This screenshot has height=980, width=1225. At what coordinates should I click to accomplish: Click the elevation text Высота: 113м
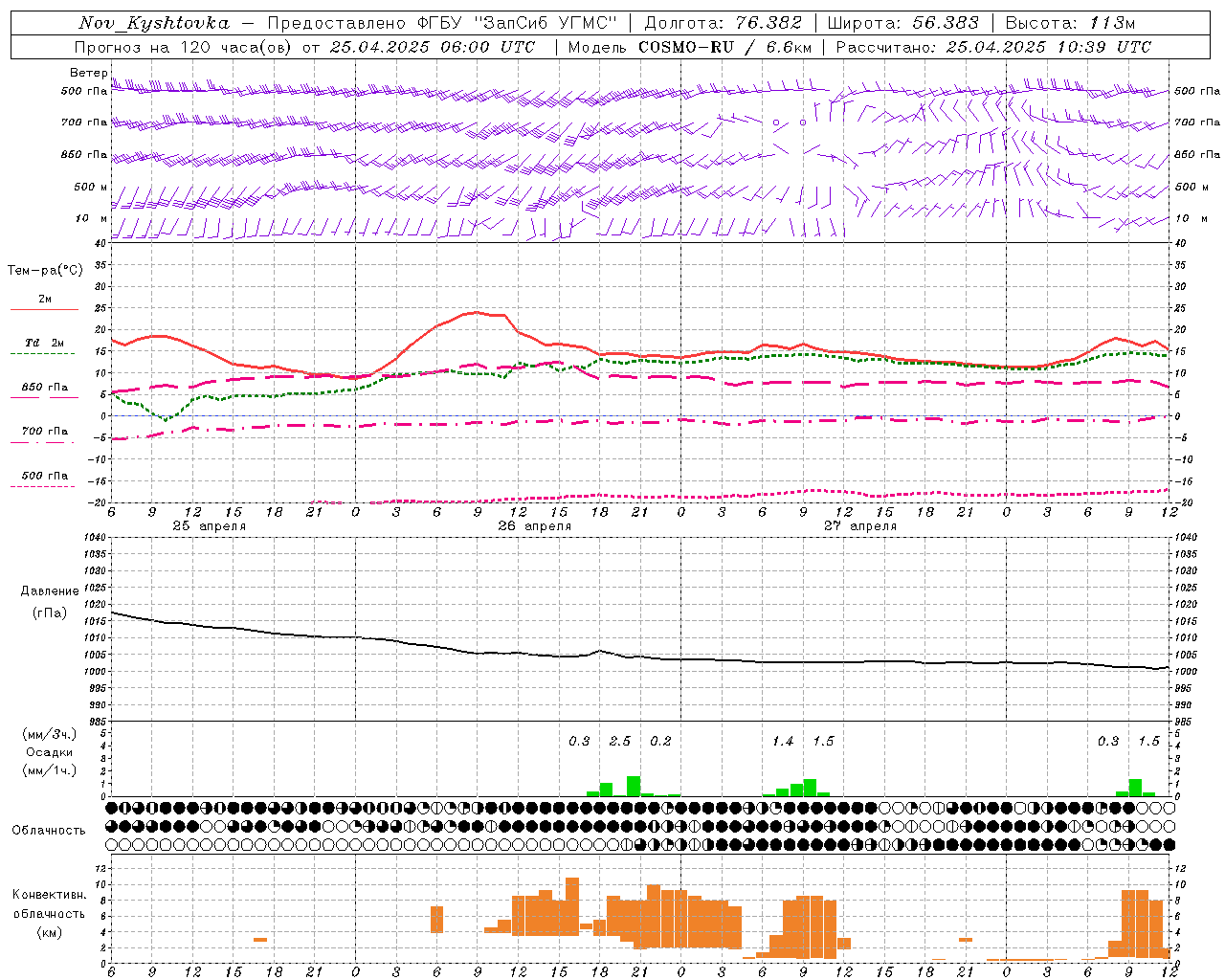click(x=1070, y=24)
